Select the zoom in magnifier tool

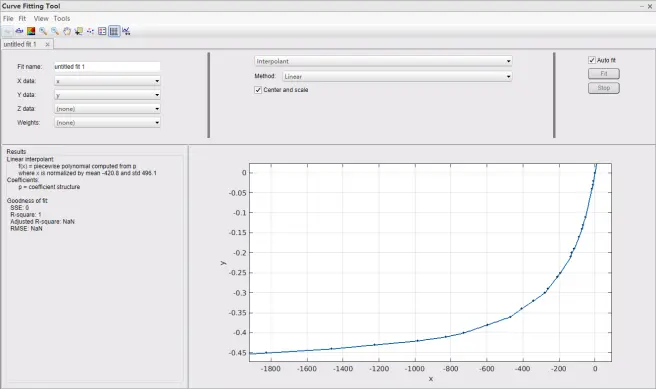[x=43, y=31]
